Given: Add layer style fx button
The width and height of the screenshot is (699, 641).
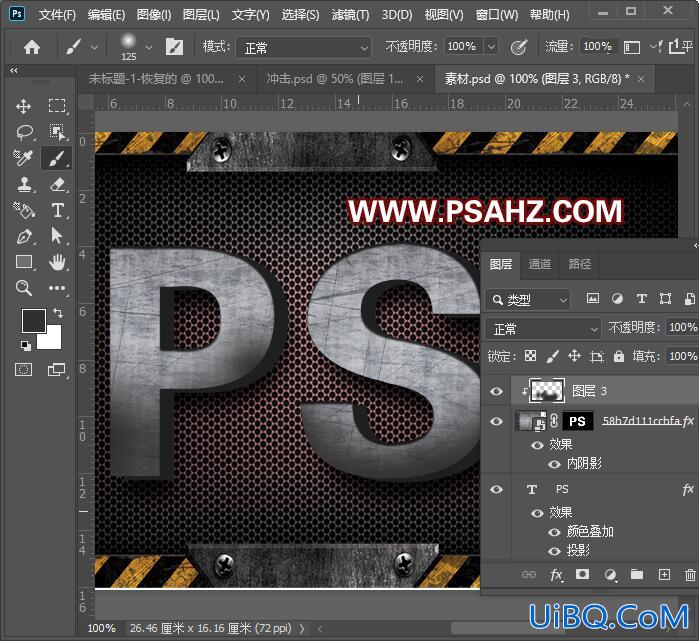Looking at the screenshot, I should [x=556, y=575].
